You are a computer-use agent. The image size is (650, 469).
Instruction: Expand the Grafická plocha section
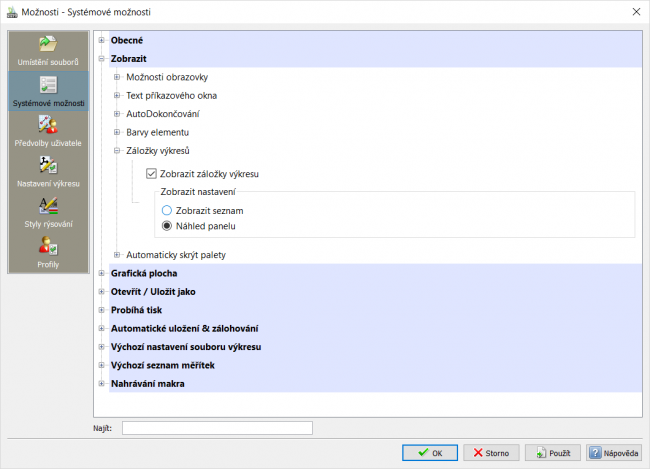point(101,273)
